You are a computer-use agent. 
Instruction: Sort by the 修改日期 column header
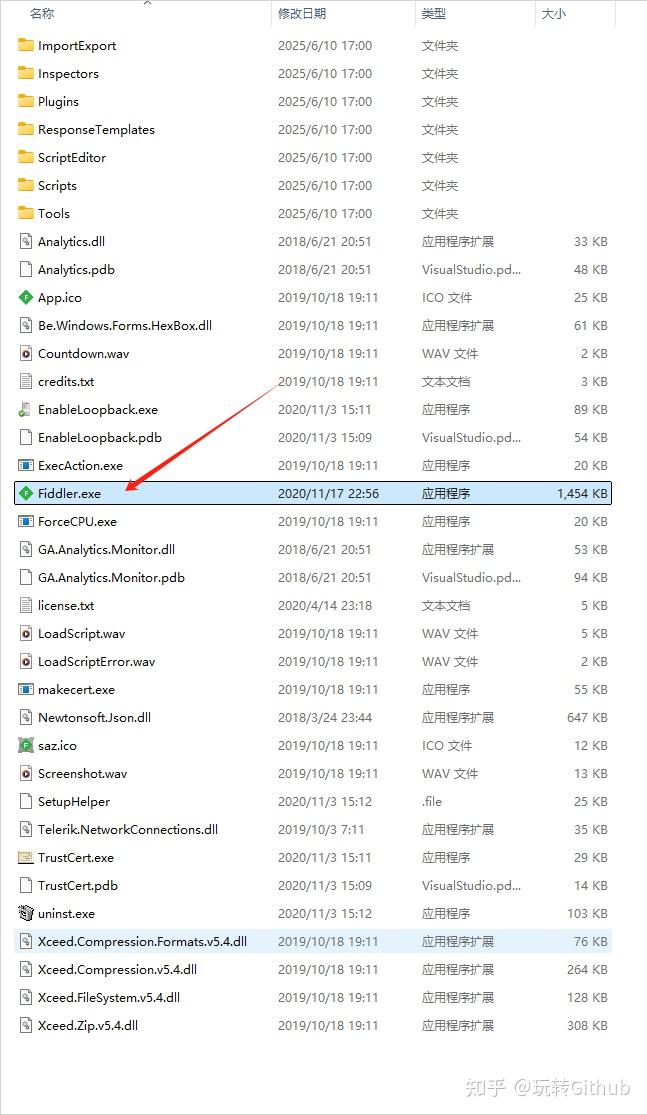tap(302, 14)
